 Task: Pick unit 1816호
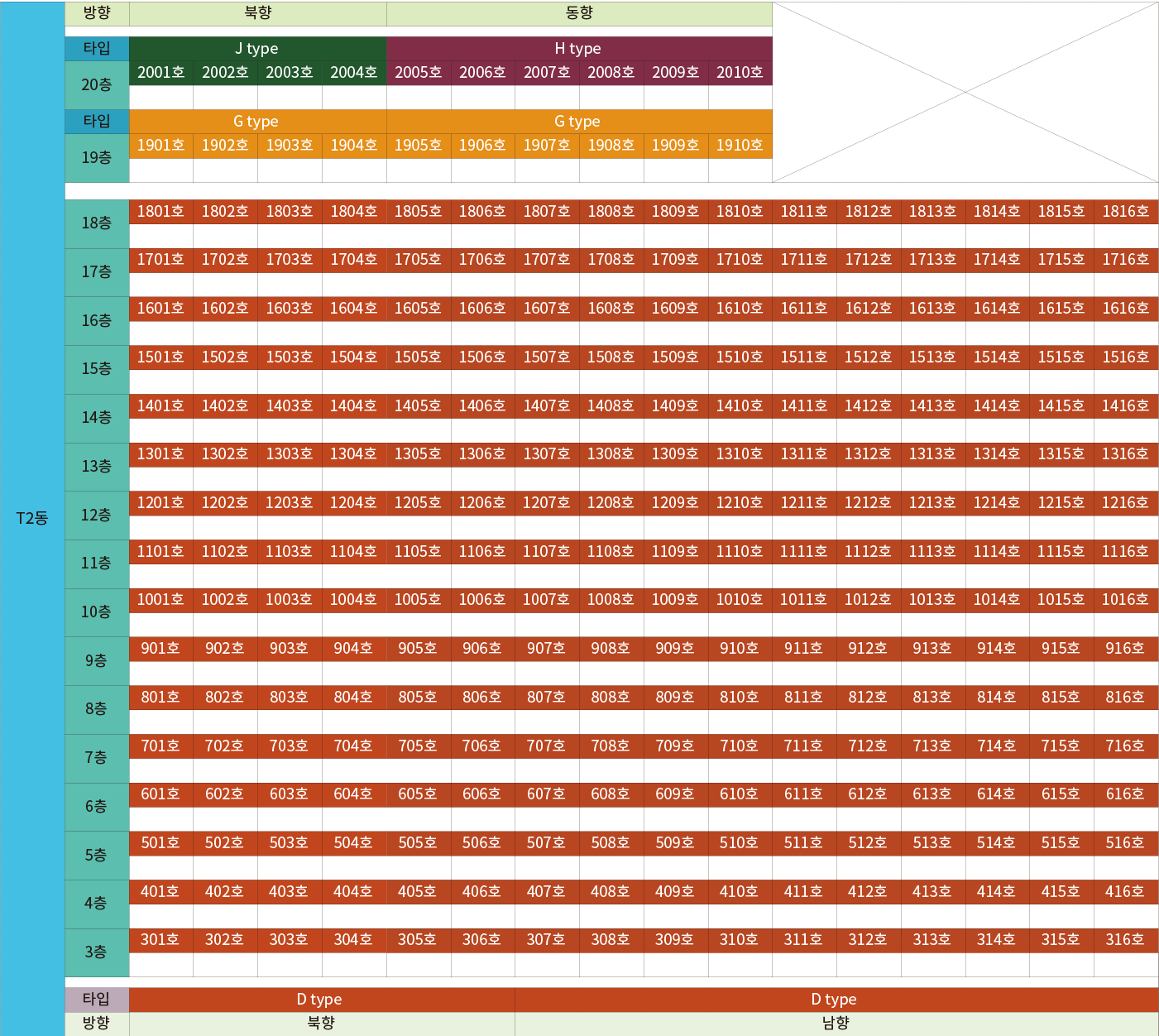[1125, 212]
